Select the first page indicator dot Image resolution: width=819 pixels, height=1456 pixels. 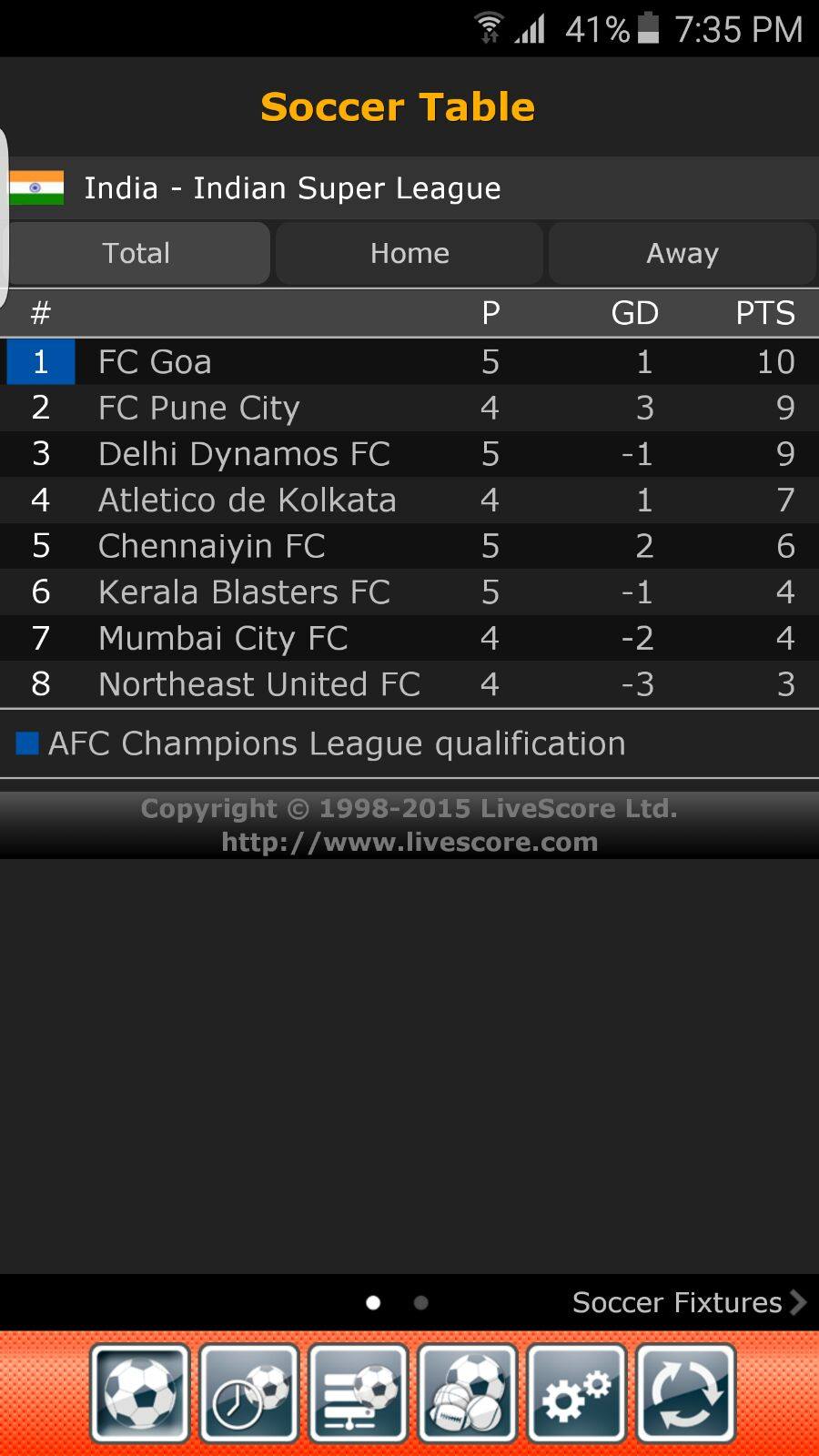coord(373,1302)
